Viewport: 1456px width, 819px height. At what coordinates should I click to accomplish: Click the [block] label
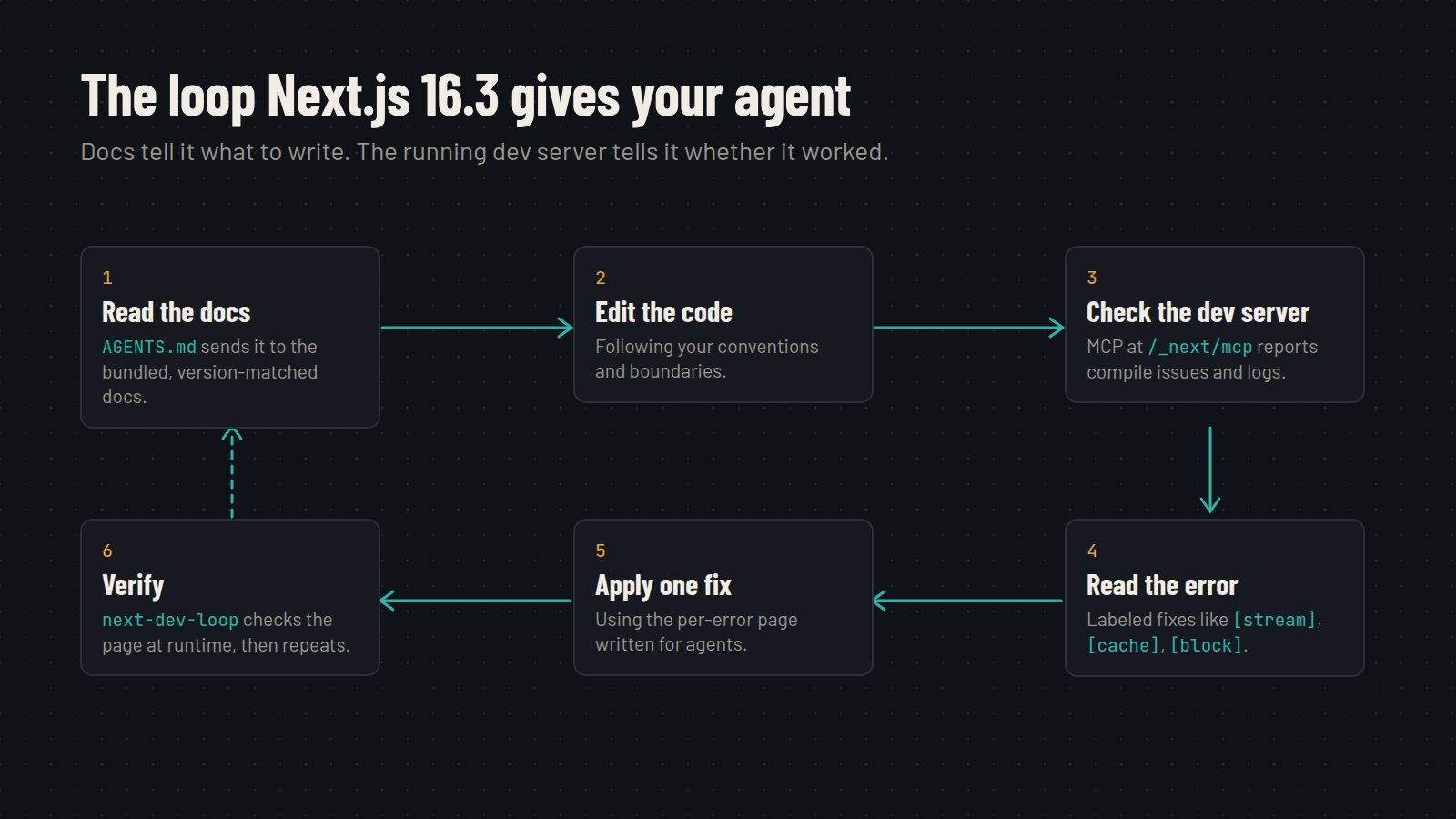[x=1207, y=645]
